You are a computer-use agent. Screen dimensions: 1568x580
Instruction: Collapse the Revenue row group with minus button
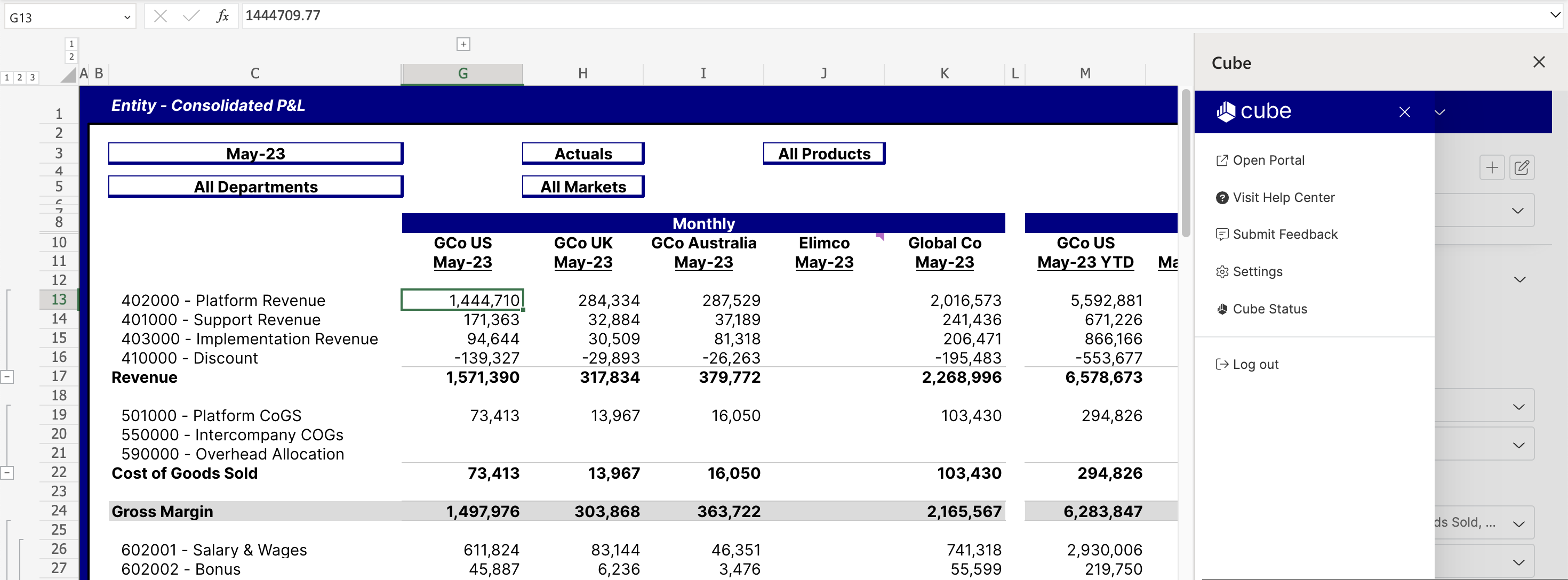pyautogui.click(x=8, y=377)
